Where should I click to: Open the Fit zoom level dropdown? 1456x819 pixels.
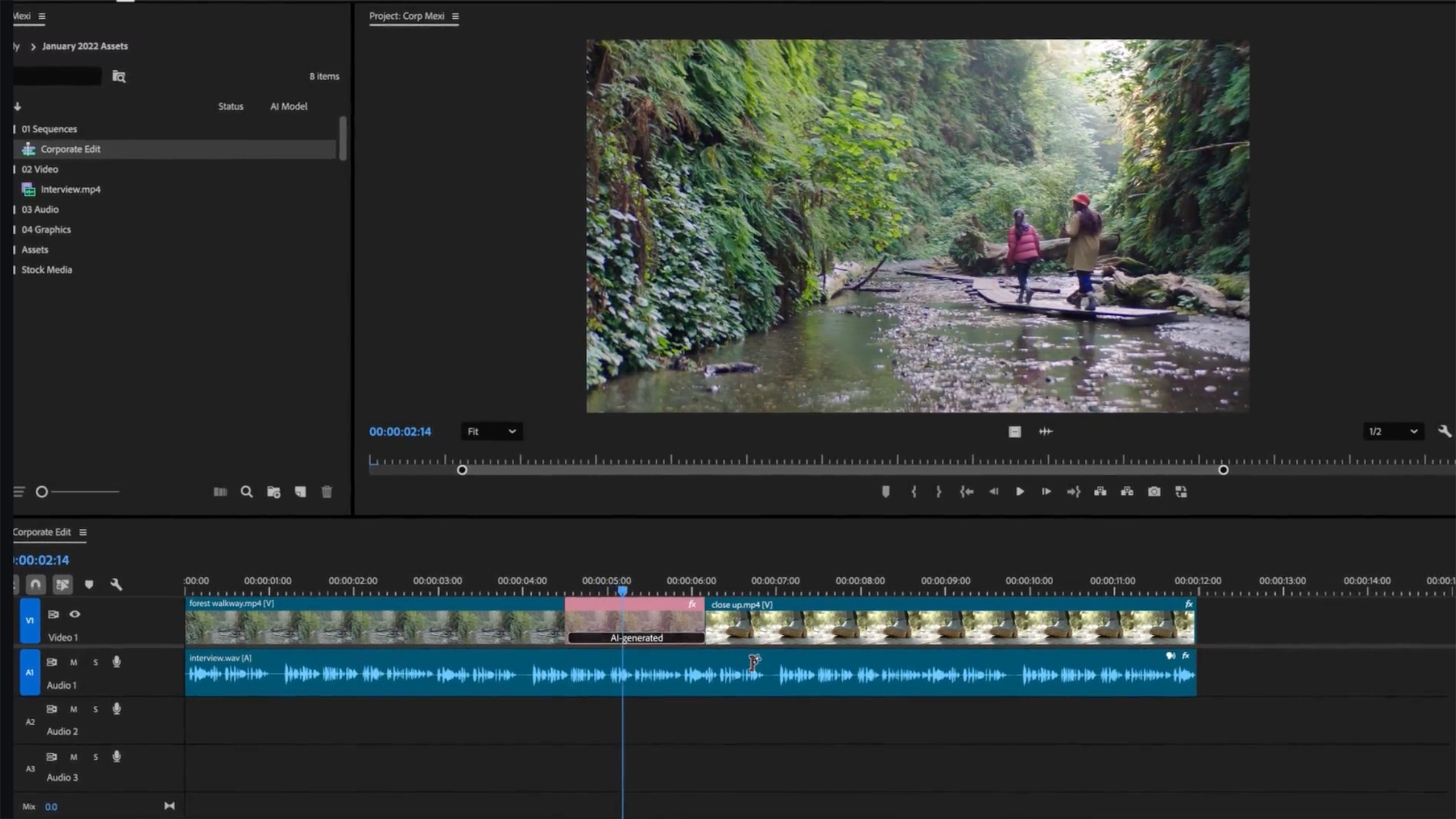tap(491, 432)
